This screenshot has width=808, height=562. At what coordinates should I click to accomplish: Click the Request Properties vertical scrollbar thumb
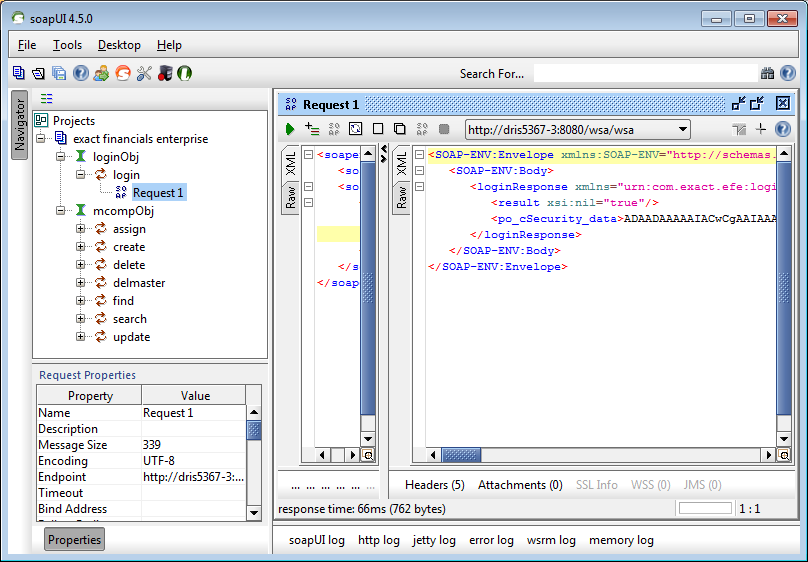click(x=254, y=430)
